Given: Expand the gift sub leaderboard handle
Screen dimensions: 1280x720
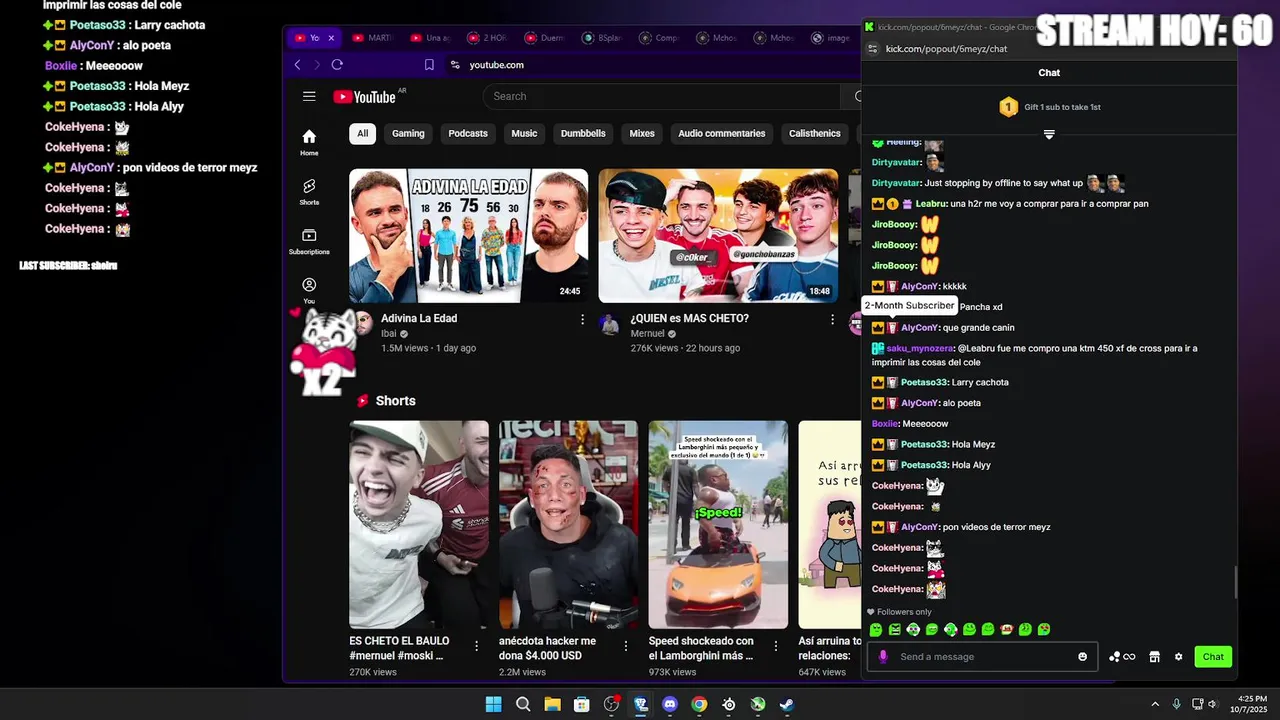Looking at the screenshot, I should click(1049, 134).
